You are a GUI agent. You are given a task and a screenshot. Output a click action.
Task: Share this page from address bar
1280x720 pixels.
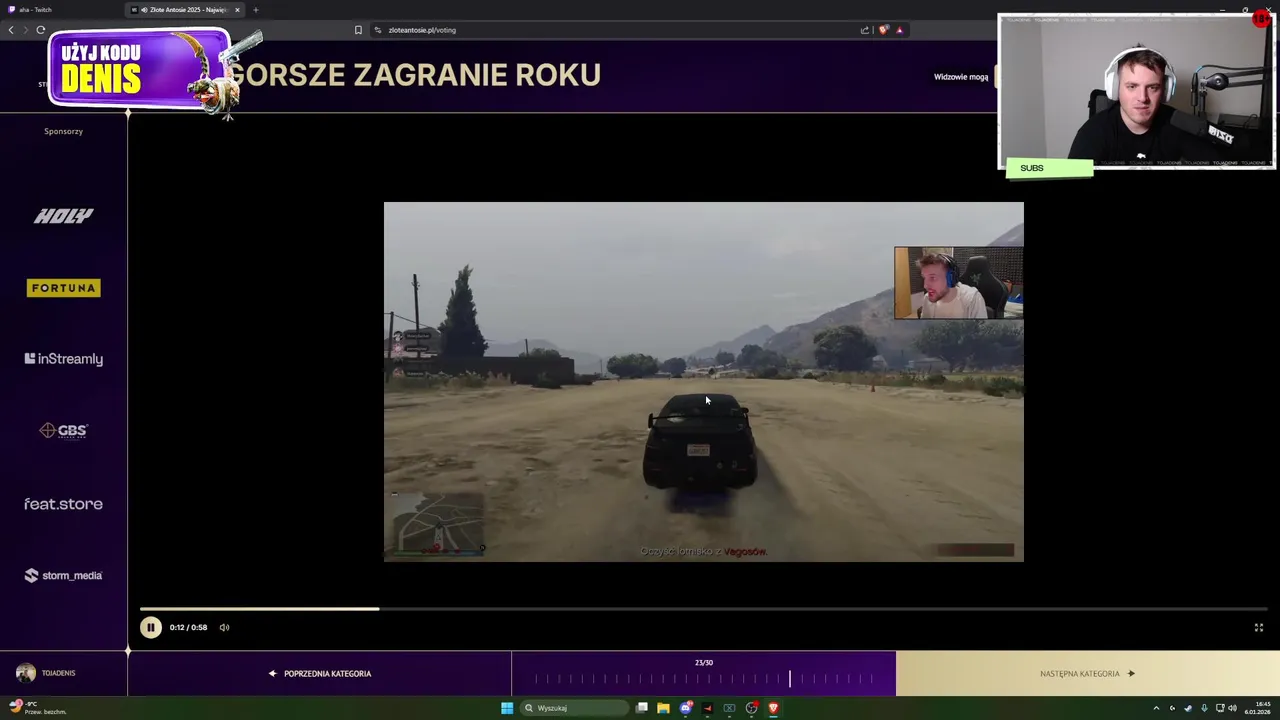pyautogui.click(x=865, y=30)
